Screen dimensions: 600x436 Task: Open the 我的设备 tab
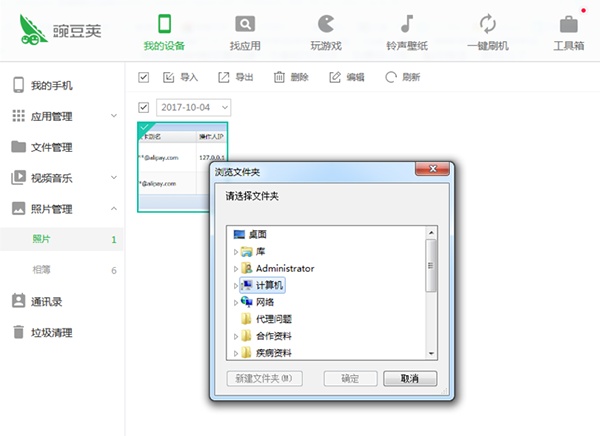[165, 33]
